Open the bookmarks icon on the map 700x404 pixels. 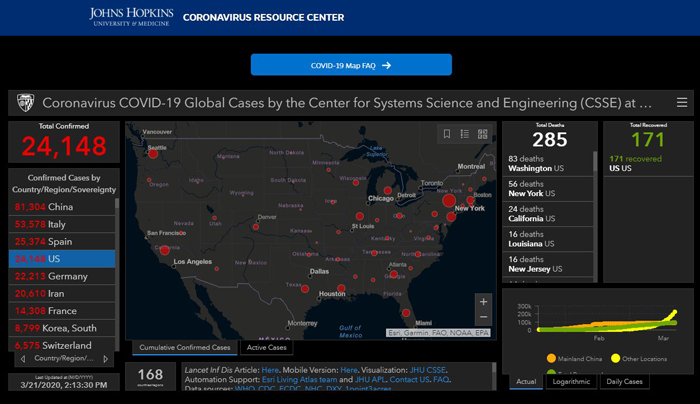(x=447, y=133)
